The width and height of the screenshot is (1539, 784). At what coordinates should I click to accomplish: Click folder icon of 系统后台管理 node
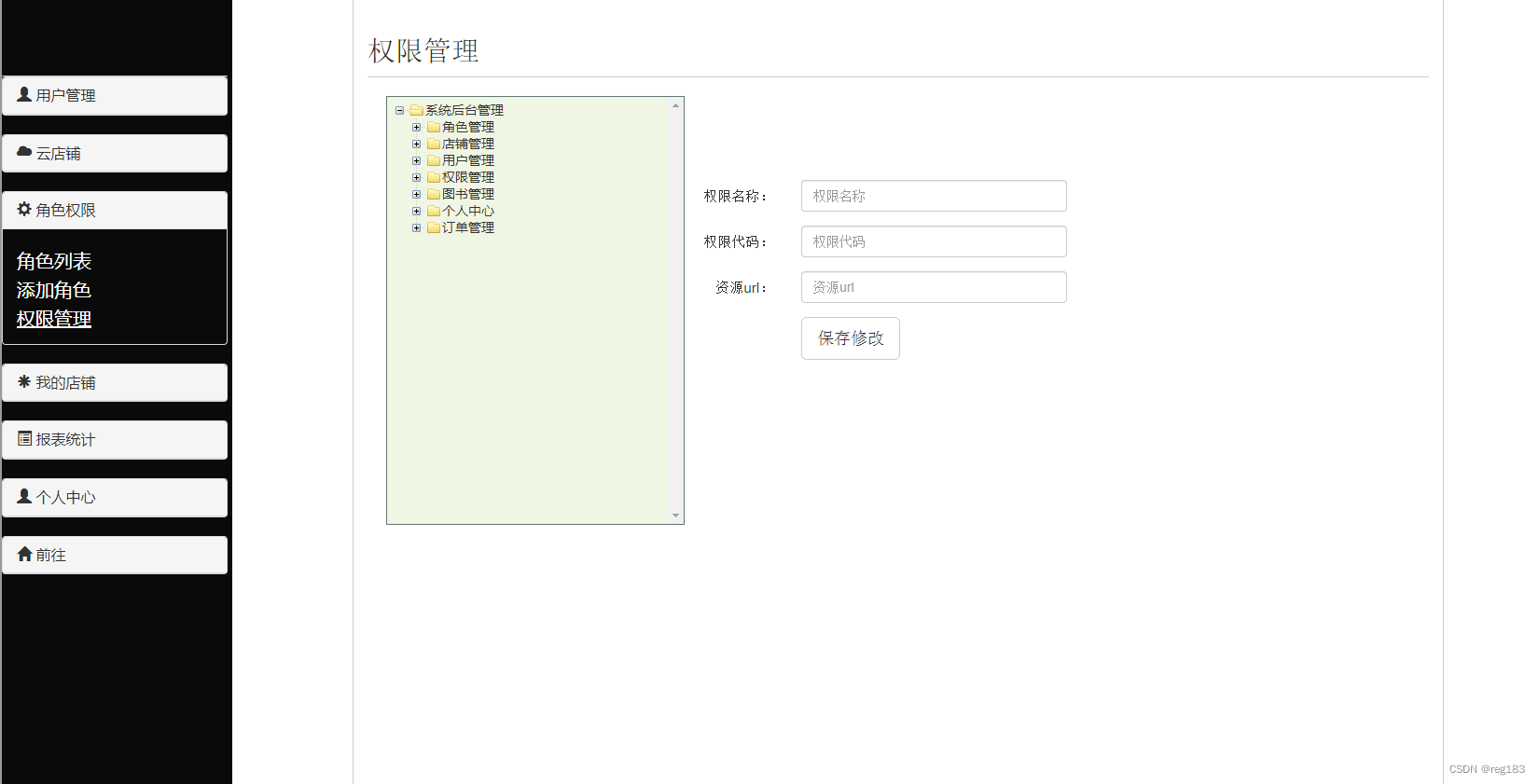(417, 110)
